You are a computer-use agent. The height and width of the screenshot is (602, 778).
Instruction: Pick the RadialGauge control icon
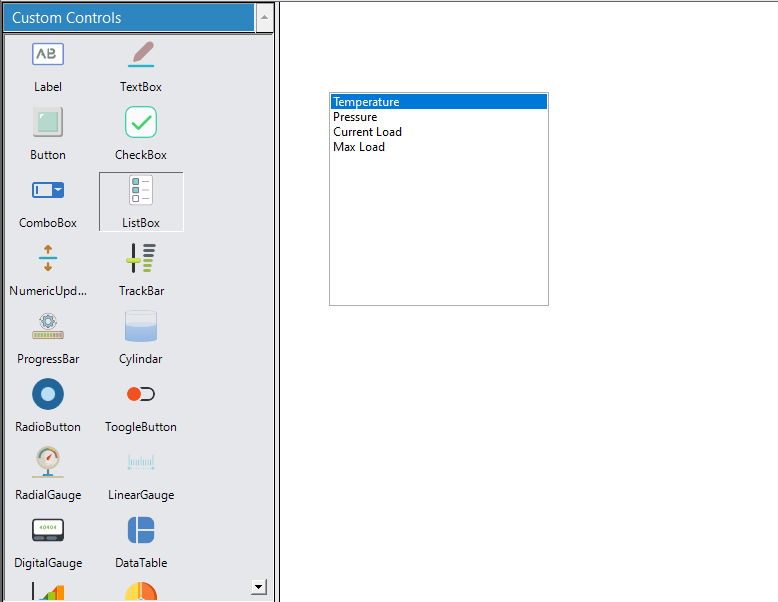click(x=48, y=462)
